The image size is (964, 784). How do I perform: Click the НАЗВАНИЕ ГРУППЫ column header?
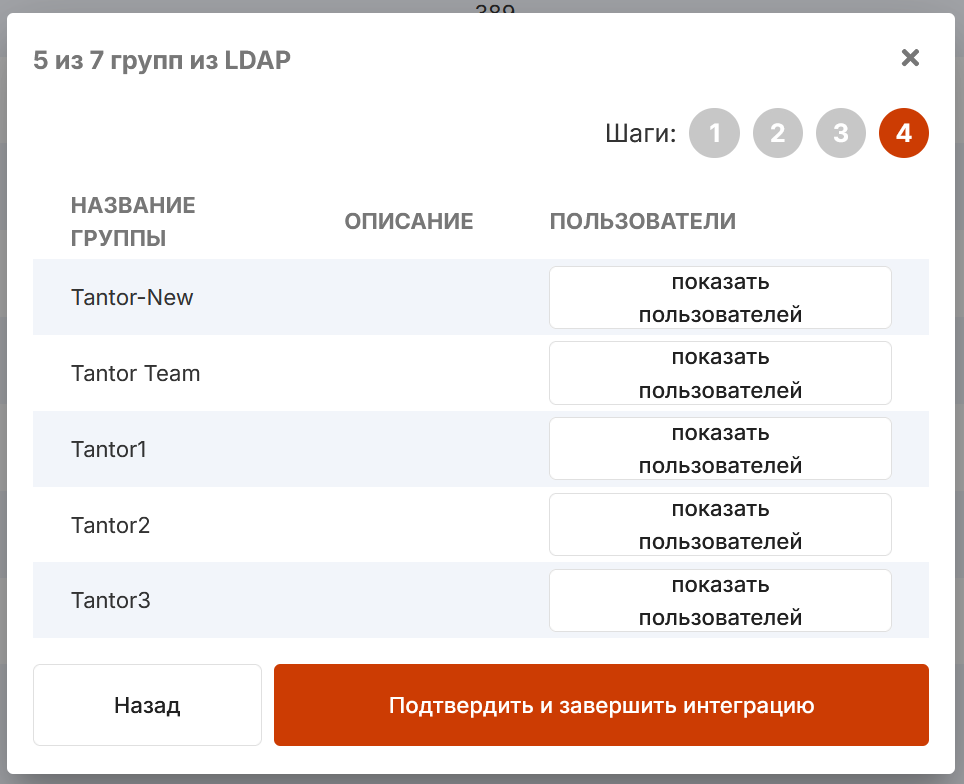(x=133, y=221)
